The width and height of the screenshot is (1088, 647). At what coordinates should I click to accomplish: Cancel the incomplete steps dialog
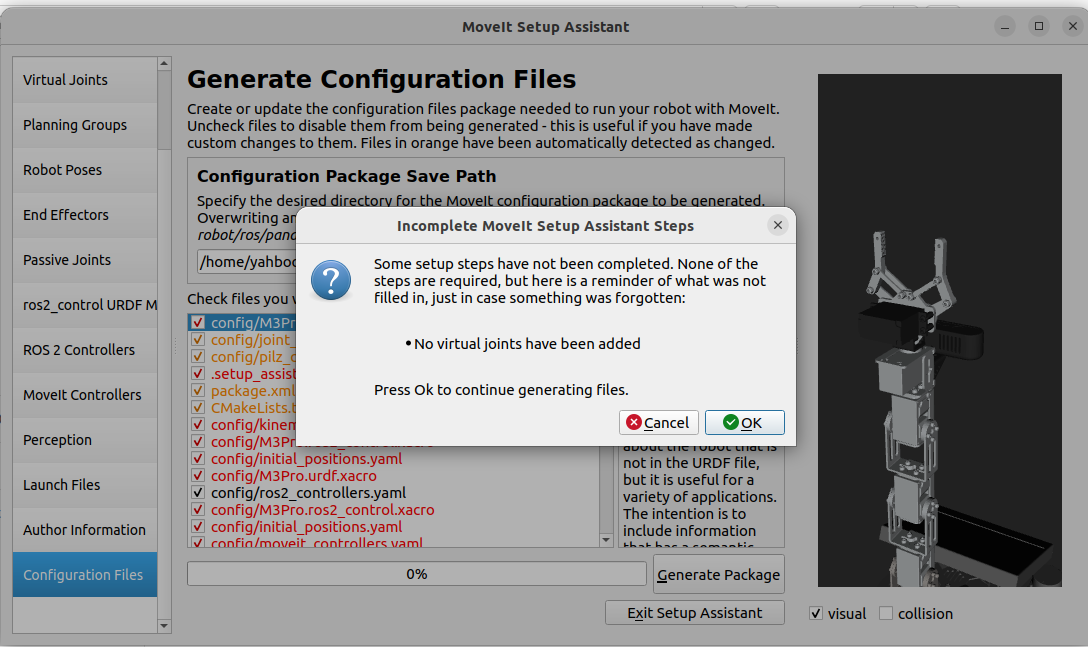pos(658,423)
